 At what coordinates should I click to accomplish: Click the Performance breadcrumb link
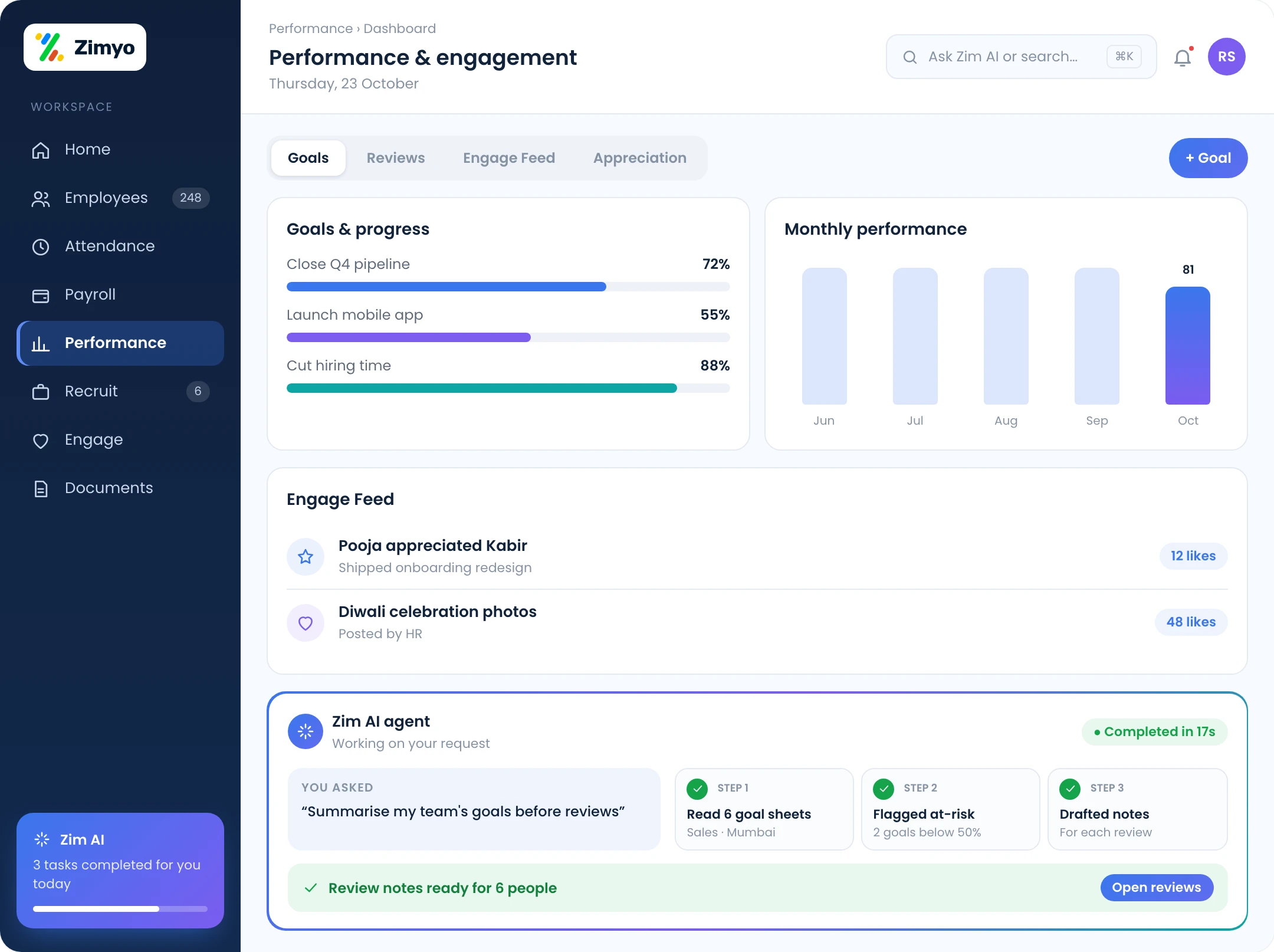tap(311, 28)
